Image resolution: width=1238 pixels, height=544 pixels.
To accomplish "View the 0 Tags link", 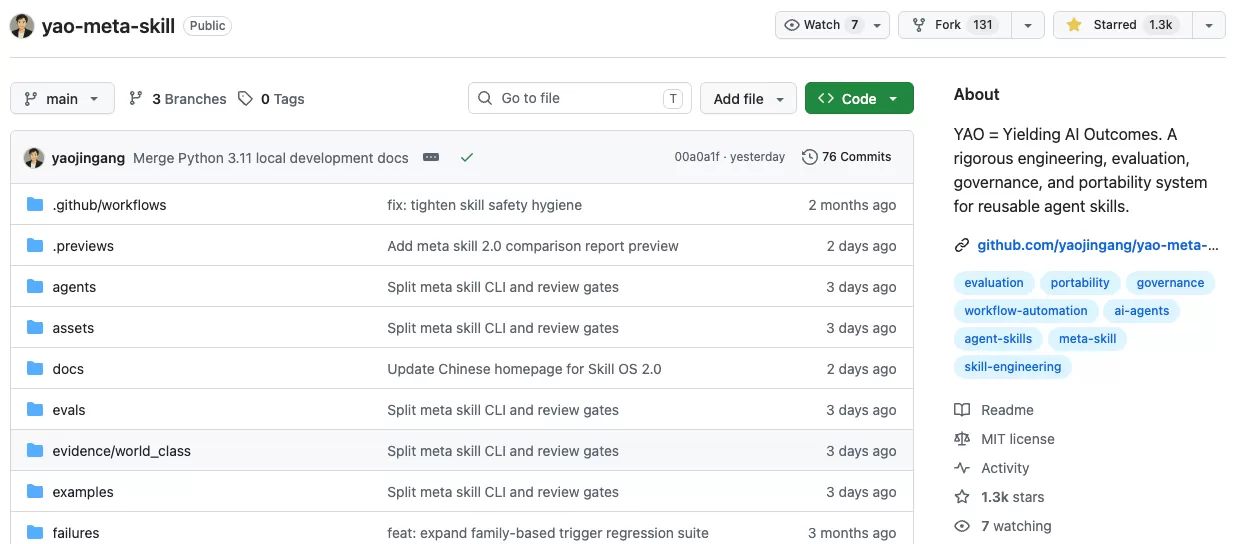I will click(x=271, y=98).
